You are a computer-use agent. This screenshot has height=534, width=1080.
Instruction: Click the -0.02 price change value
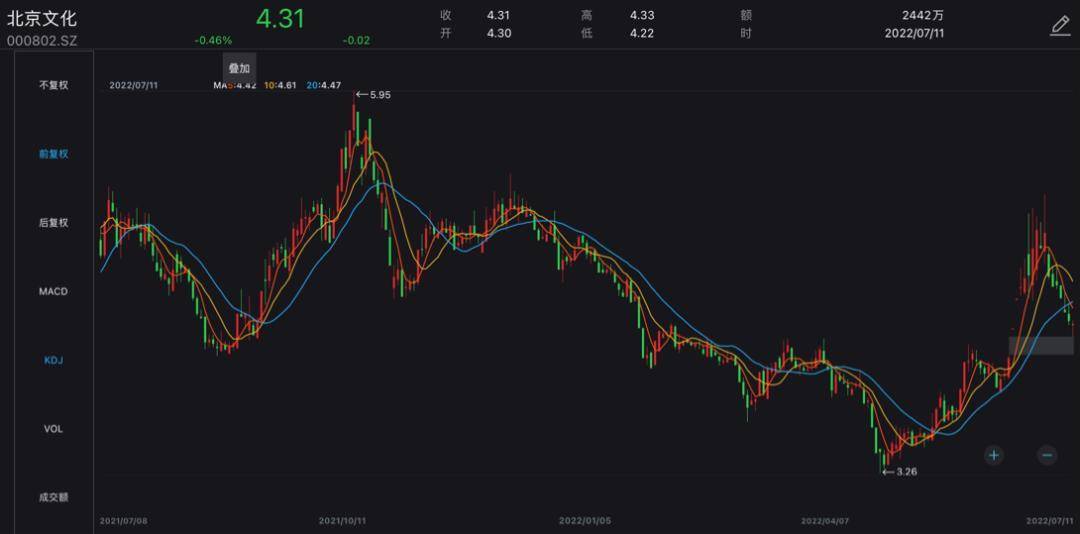click(357, 41)
